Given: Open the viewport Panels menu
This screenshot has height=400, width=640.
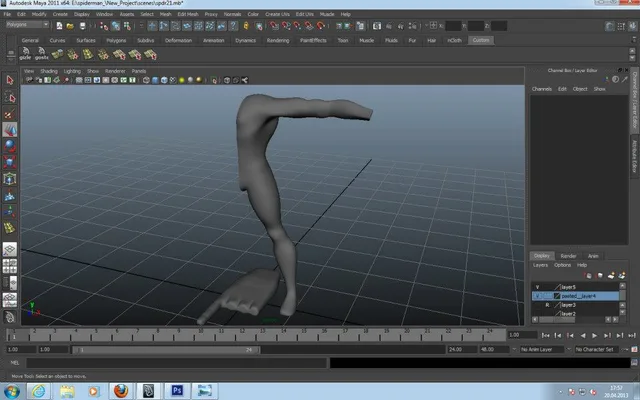Looking at the screenshot, I should pos(139,71).
